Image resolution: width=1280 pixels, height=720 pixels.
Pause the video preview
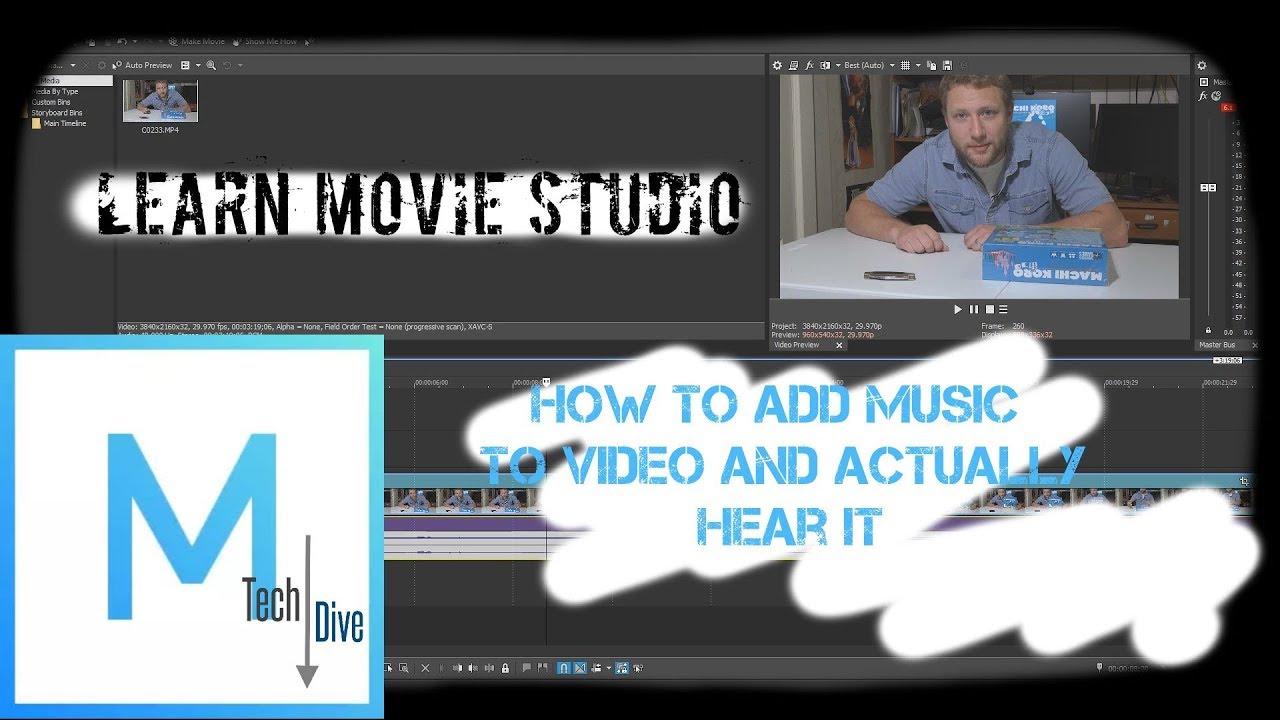click(974, 310)
